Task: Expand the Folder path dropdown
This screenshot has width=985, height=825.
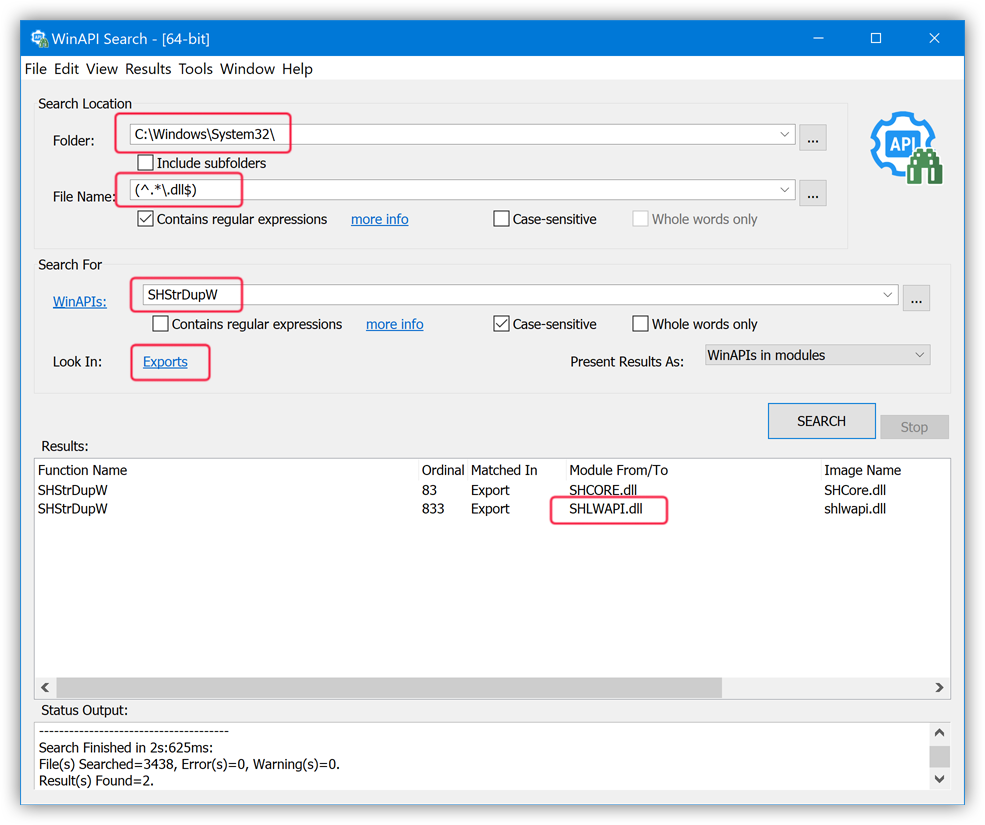Action: (784, 135)
